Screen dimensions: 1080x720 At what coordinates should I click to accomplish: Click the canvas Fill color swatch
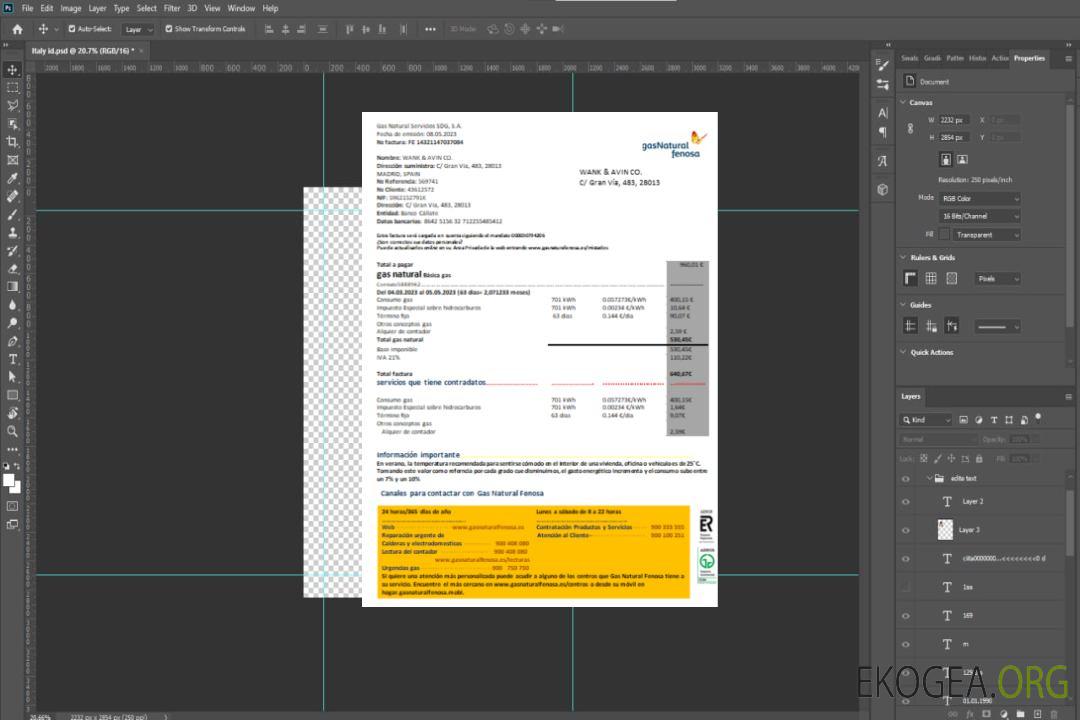tap(945, 235)
